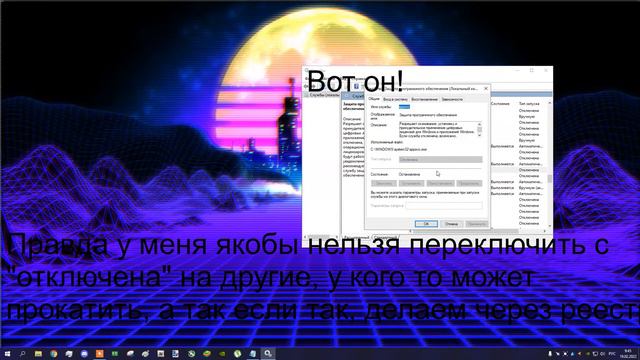Click the Применить button

point(477,224)
